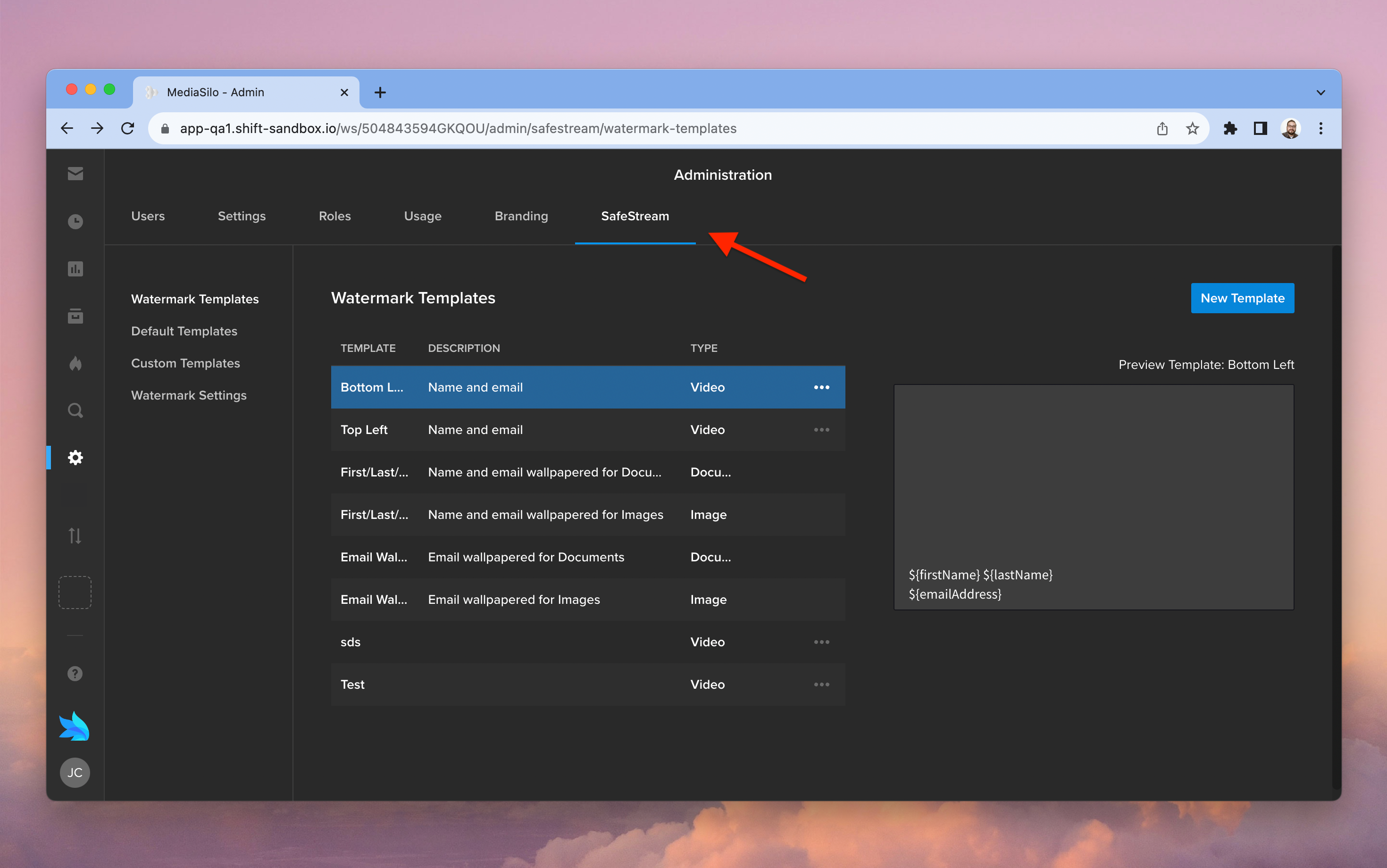Switch to the Roles tab
The image size is (1387, 868).
tap(334, 217)
